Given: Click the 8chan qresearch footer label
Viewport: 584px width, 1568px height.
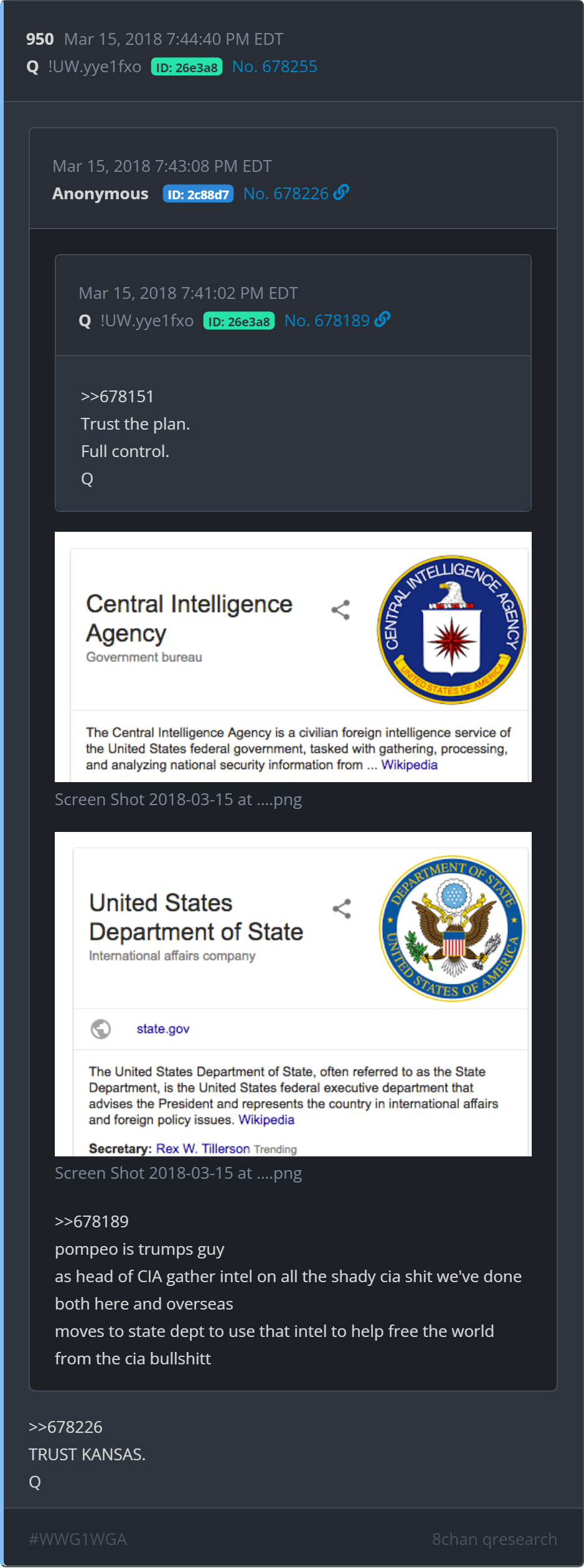Looking at the screenshot, I should pyautogui.click(x=495, y=1539).
